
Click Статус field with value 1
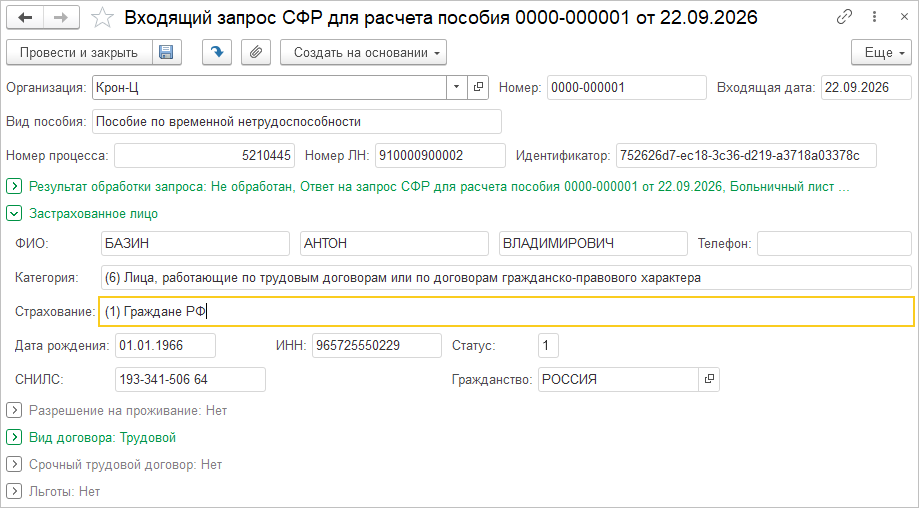[548, 345]
